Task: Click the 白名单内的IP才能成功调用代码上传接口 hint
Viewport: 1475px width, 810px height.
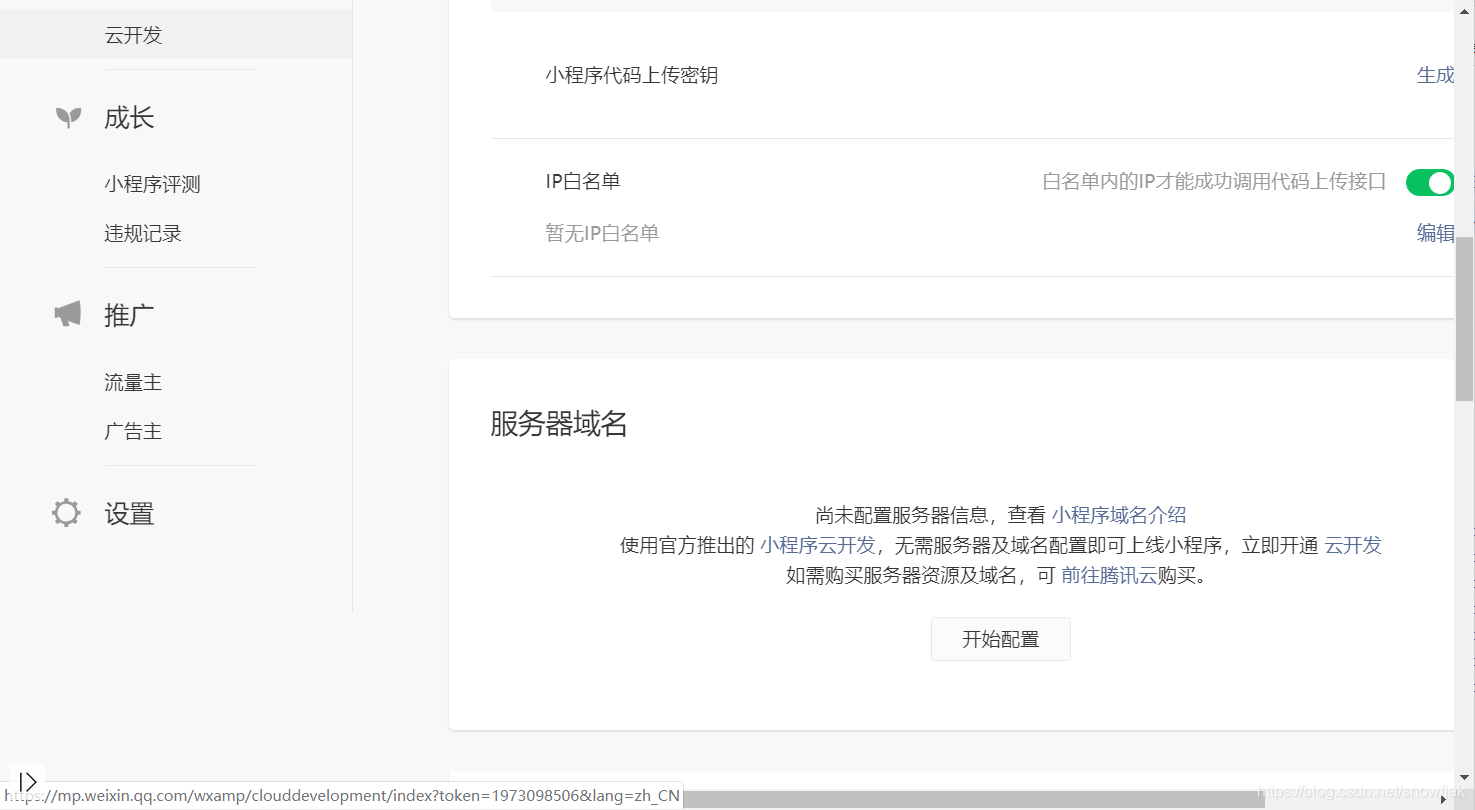Action: click(x=1214, y=181)
